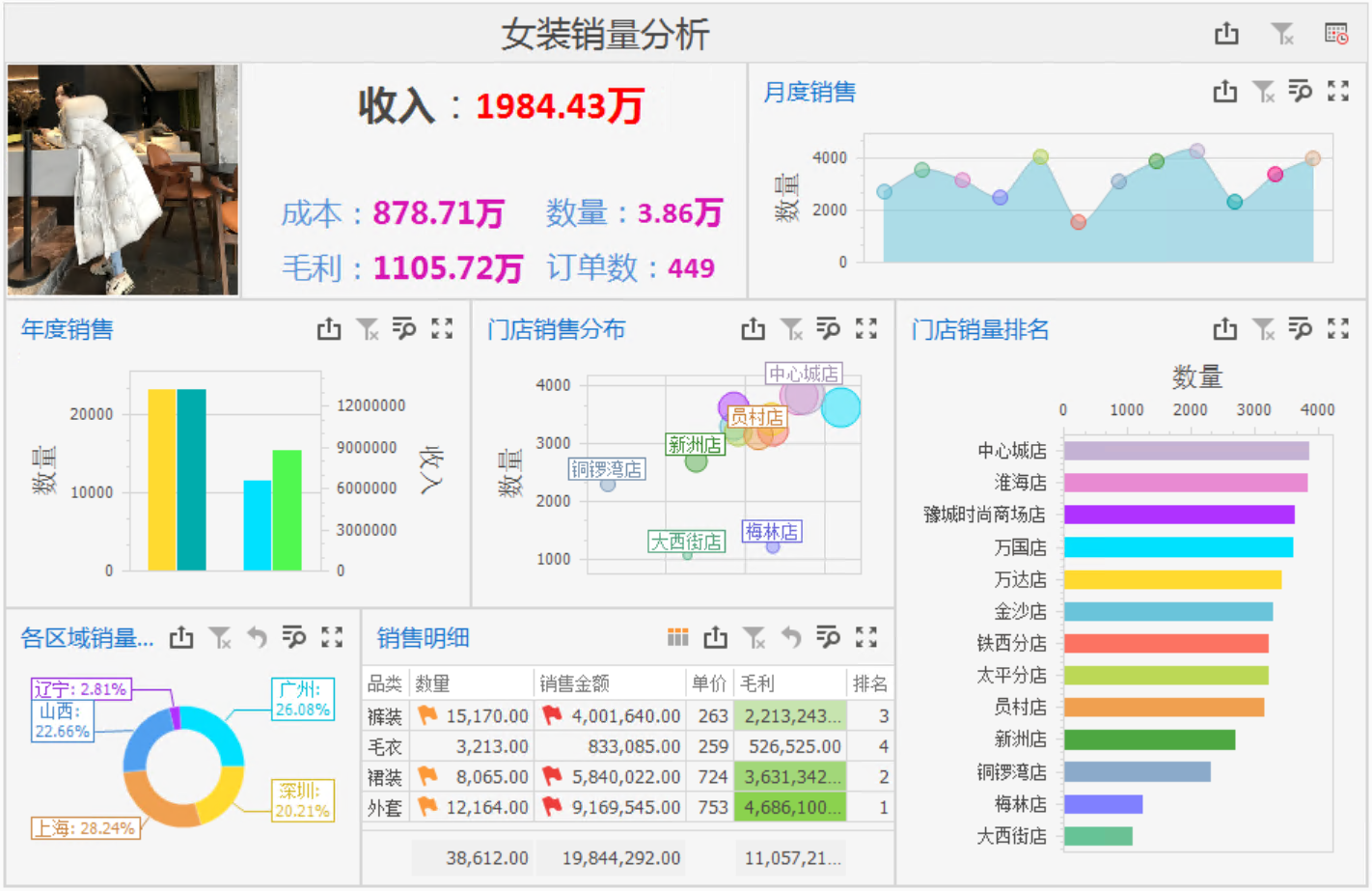
Task: Click drill-up arrow on 销售明细 panel
Action: tap(791, 637)
